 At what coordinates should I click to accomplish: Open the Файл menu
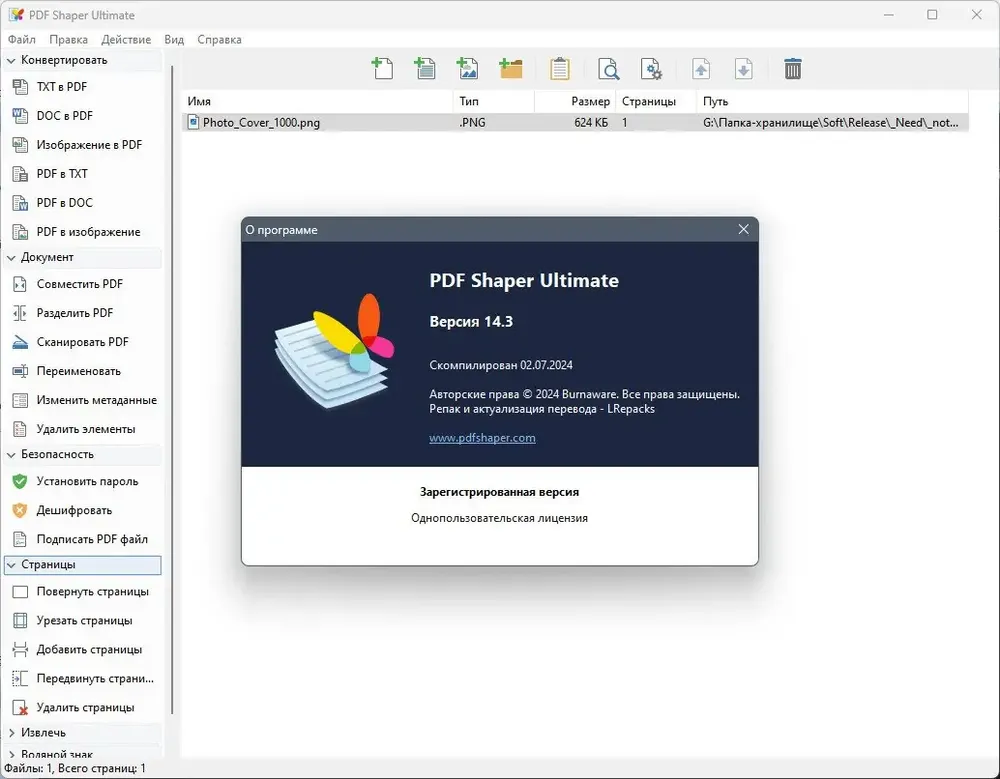click(x=22, y=40)
